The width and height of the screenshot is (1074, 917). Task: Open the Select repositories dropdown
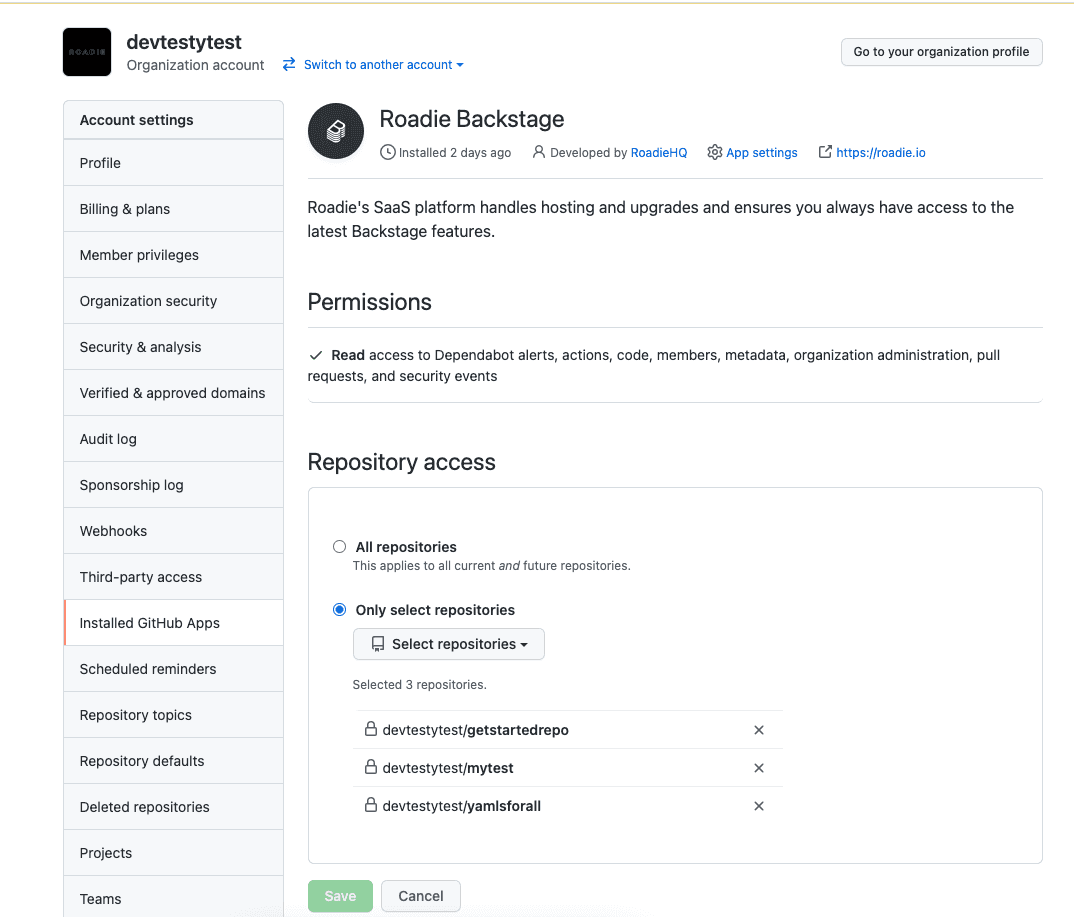(x=449, y=644)
